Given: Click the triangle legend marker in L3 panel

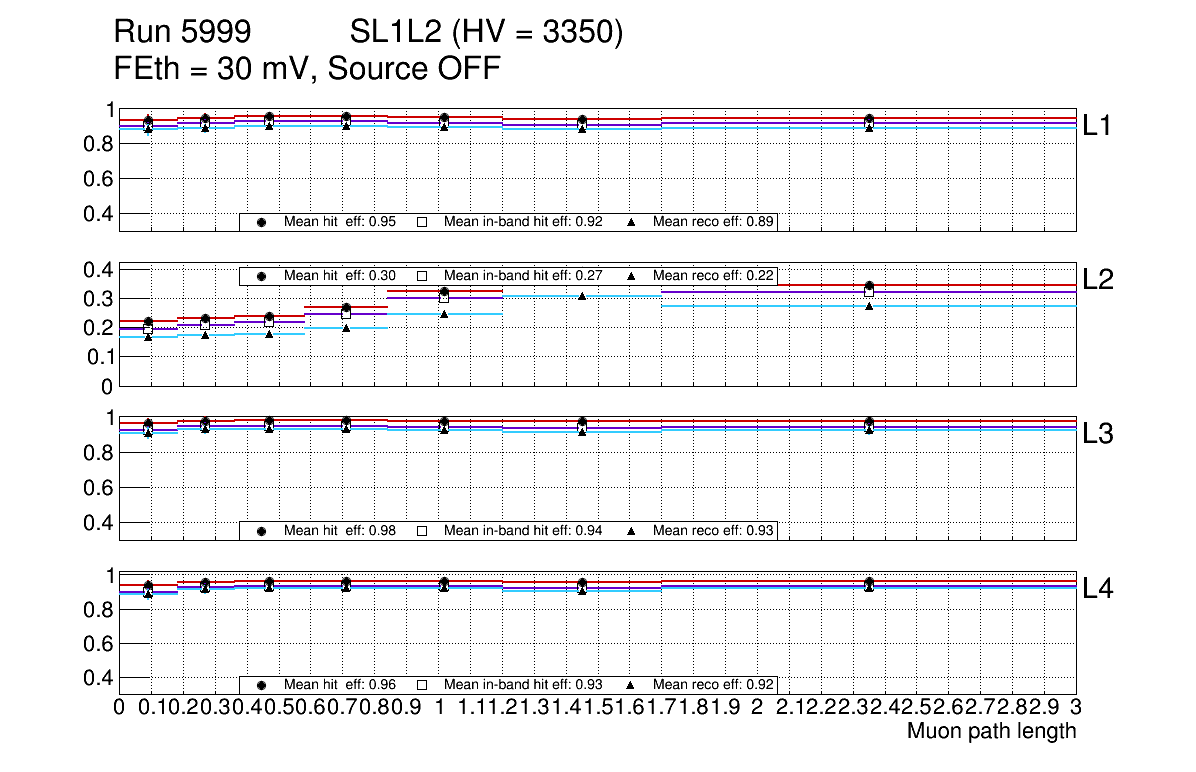Looking at the screenshot, I should [632, 531].
